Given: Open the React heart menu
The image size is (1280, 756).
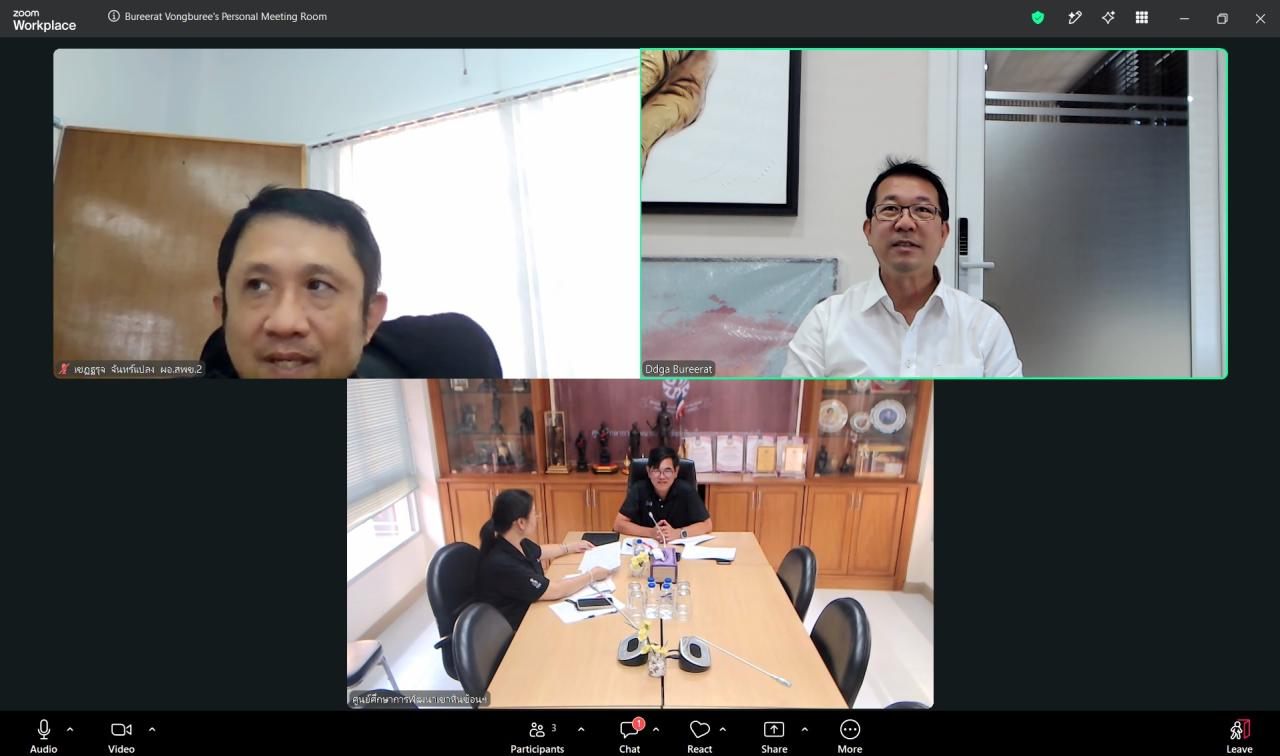Looking at the screenshot, I should (700, 736).
